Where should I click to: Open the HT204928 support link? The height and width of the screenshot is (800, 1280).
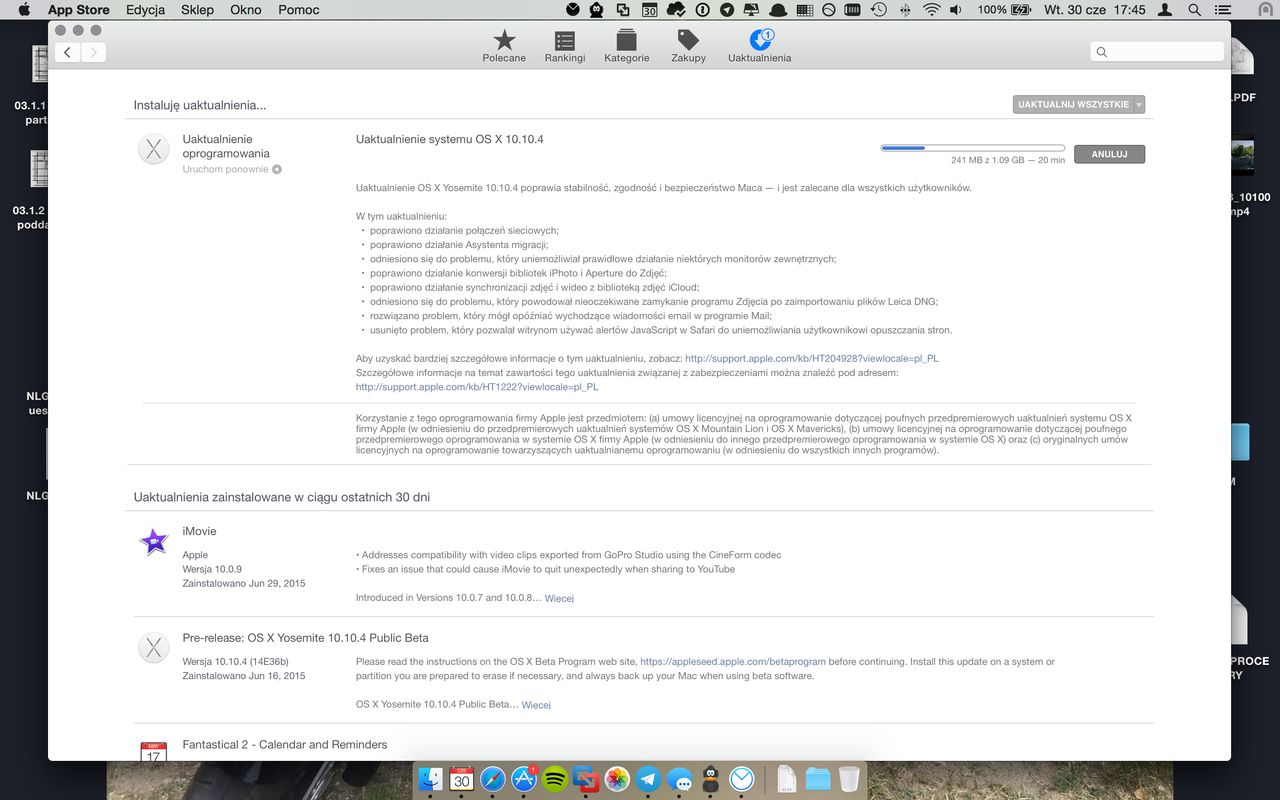tap(812, 358)
